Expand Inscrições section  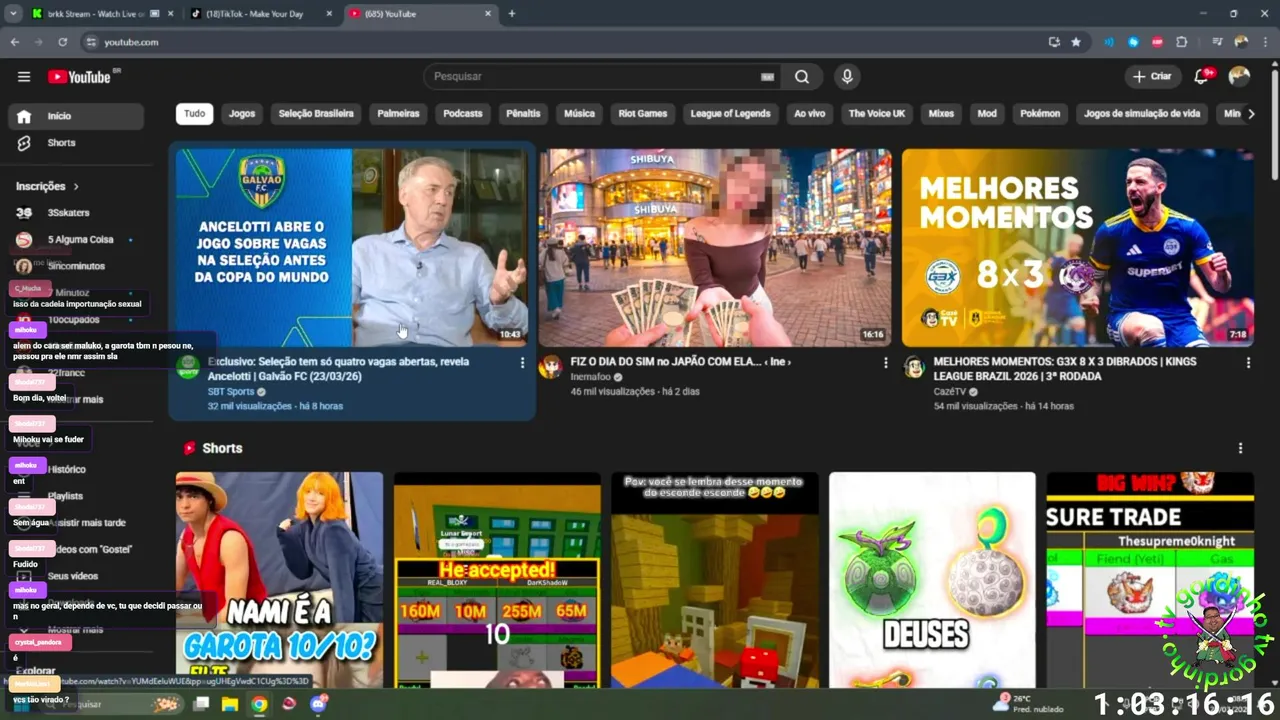click(47, 186)
